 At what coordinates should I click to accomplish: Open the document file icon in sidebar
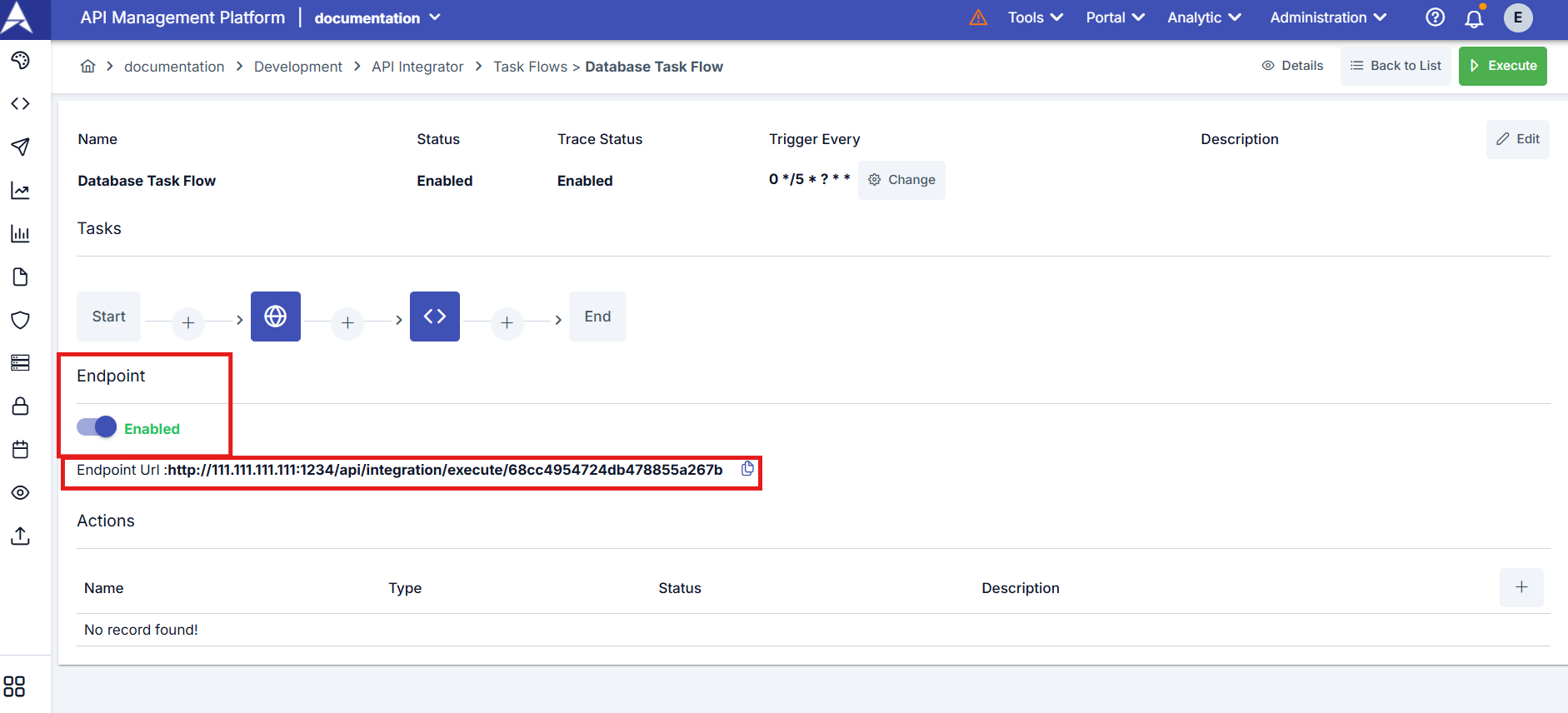[20, 277]
